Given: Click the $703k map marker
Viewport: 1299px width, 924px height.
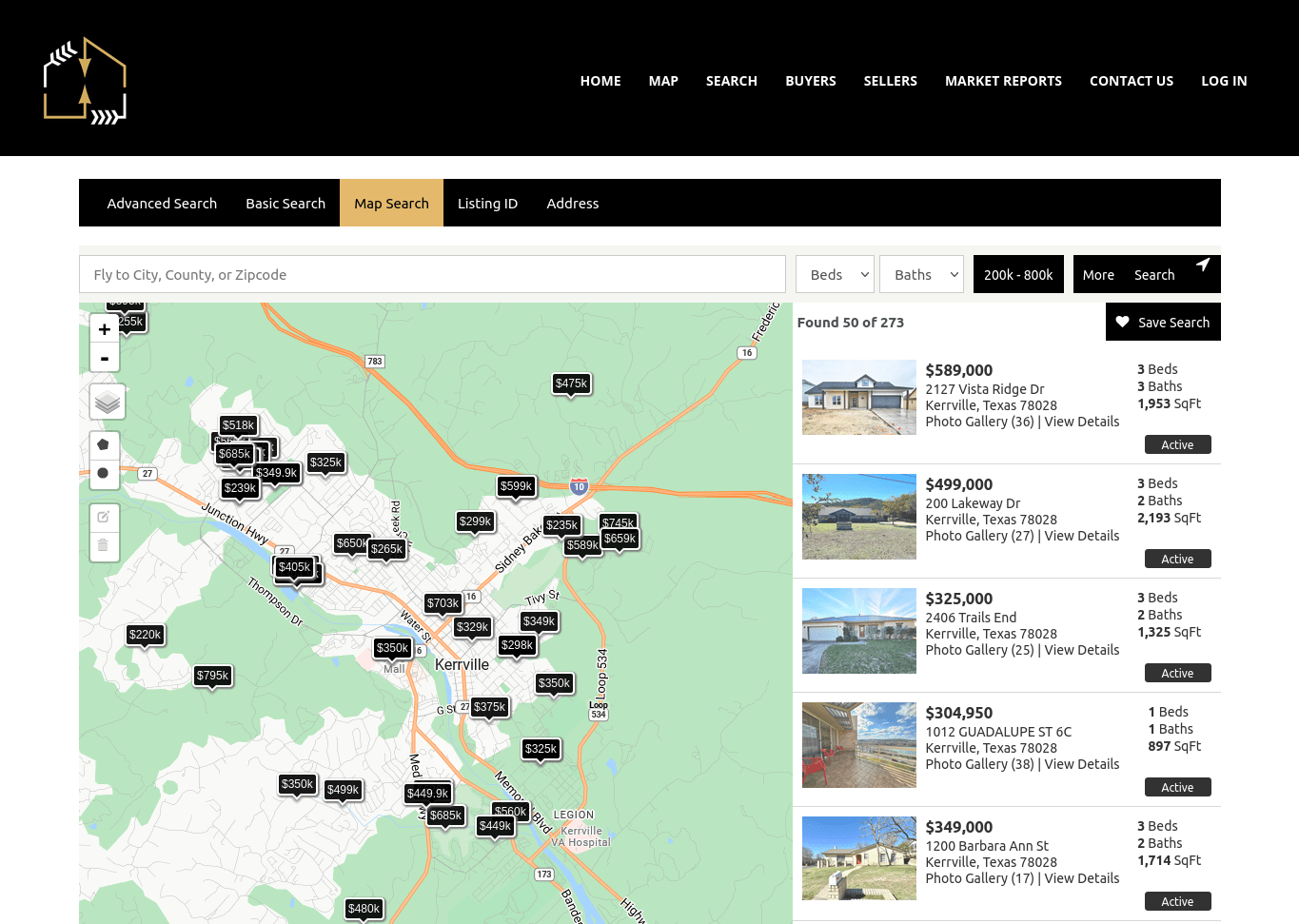Looking at the screenshot, I should tap(443, 603).
